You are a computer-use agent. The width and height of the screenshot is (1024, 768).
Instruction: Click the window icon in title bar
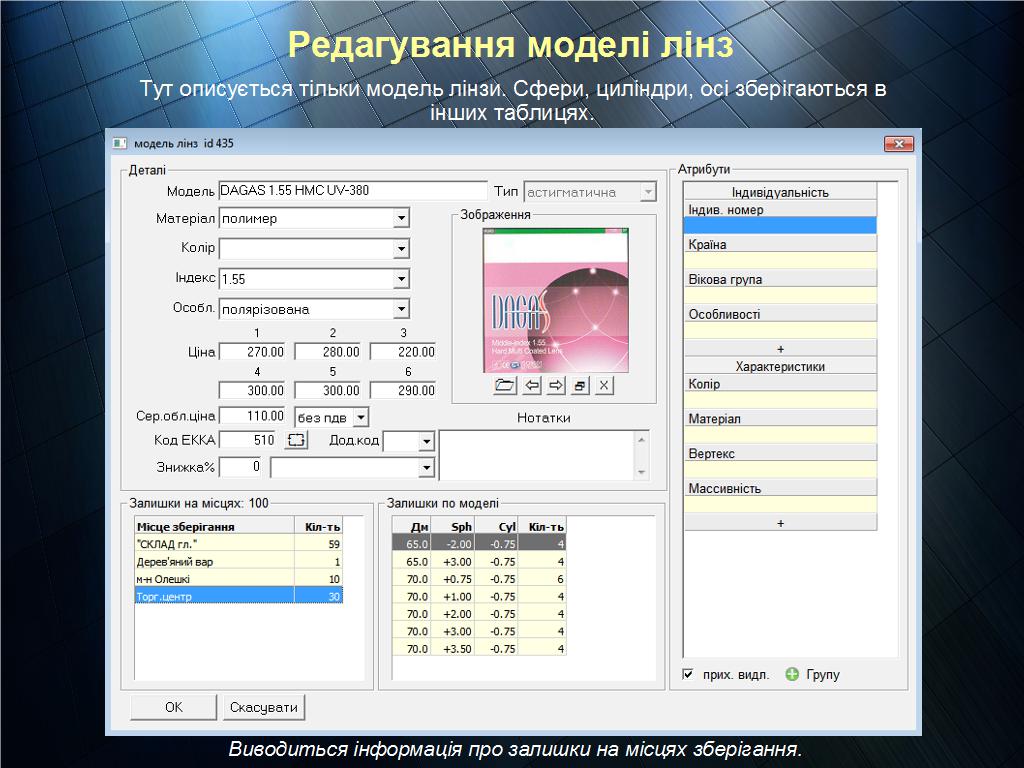click(119, 144)
